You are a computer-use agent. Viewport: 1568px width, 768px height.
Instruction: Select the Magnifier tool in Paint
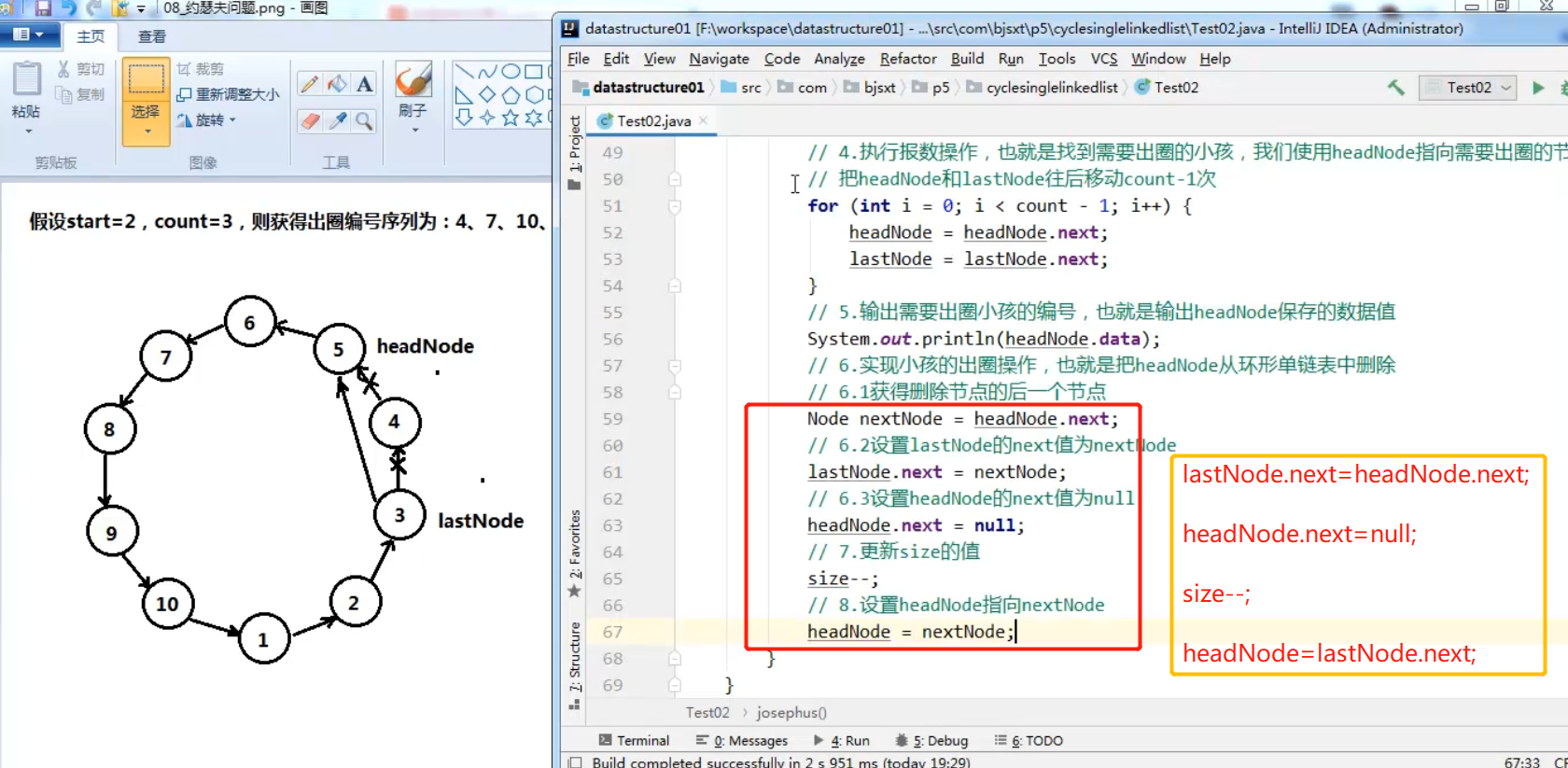(364, 121)
